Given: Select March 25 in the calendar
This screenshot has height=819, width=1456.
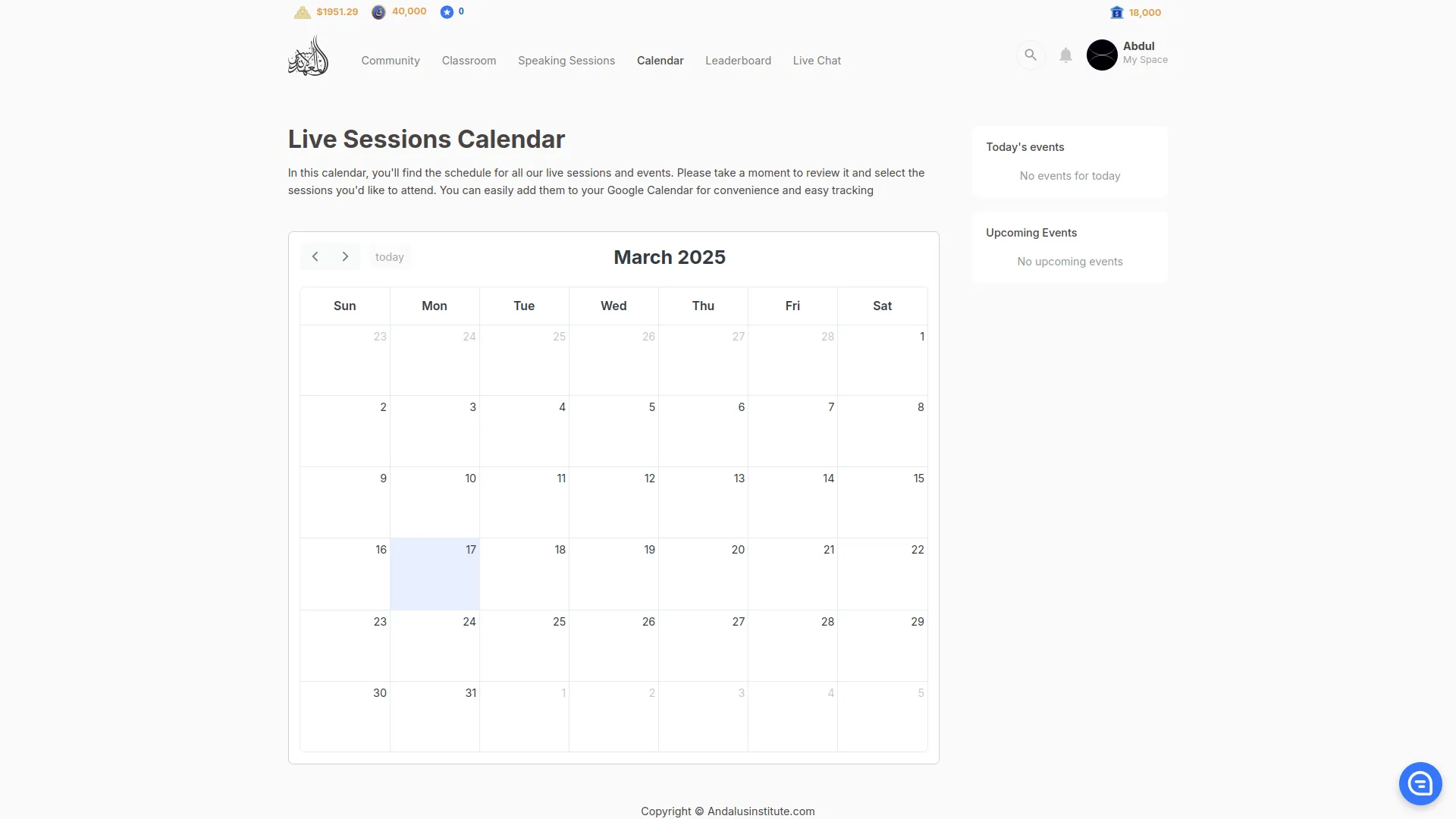Looking at the screenshot, I should click(x=524, y=645).
